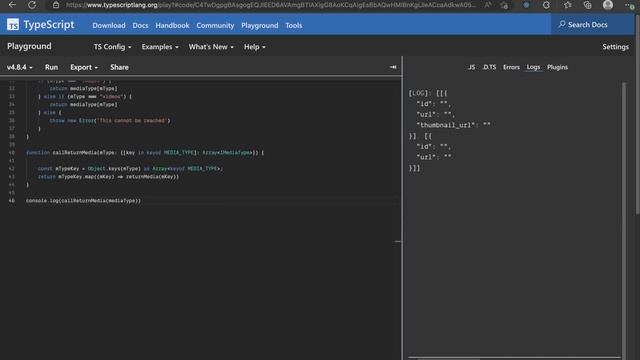Click the console.log line 46 in editor
The height and width of the screenshot is (360, 640).
click(x=83, y=201)
